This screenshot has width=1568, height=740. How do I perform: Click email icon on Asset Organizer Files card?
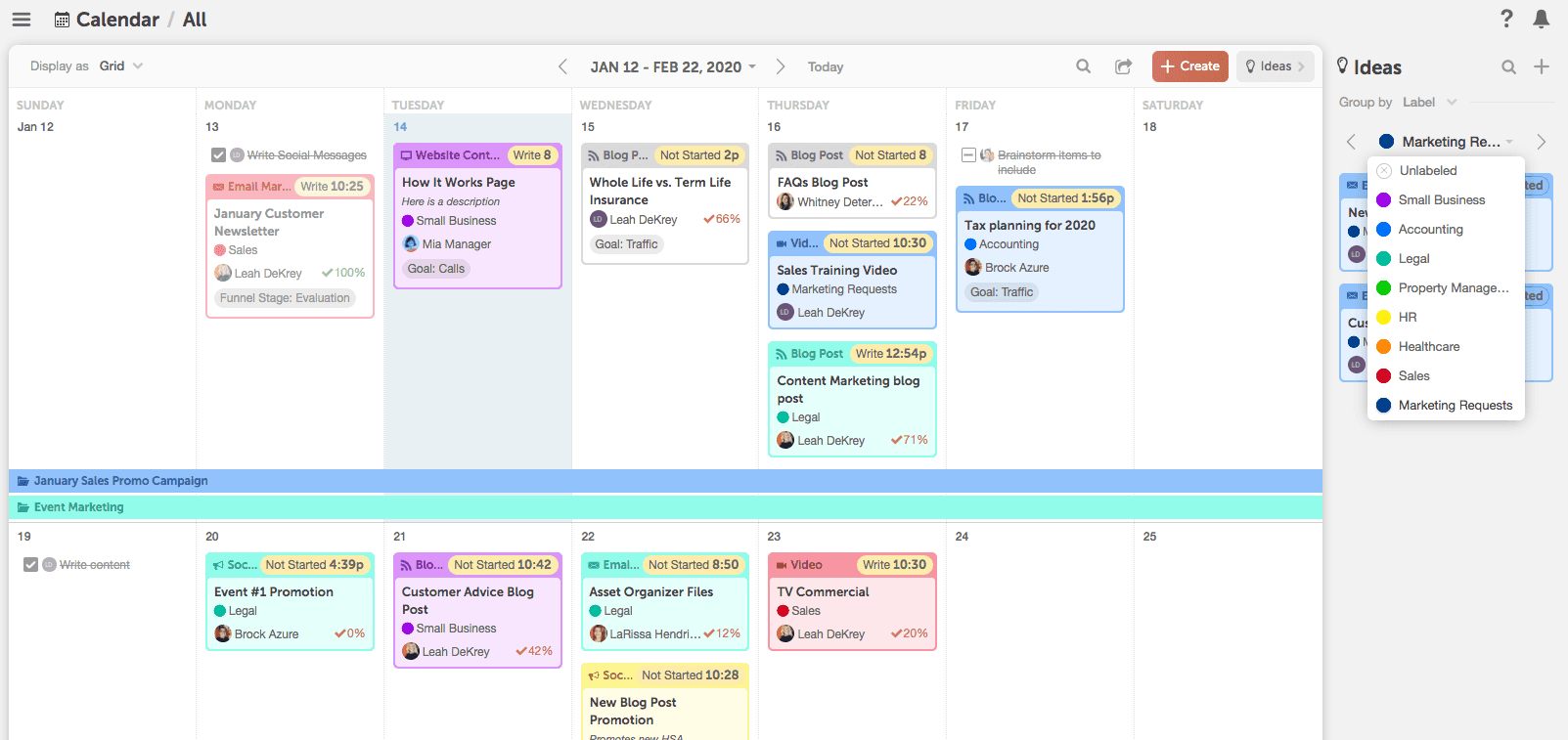(594, 565)
